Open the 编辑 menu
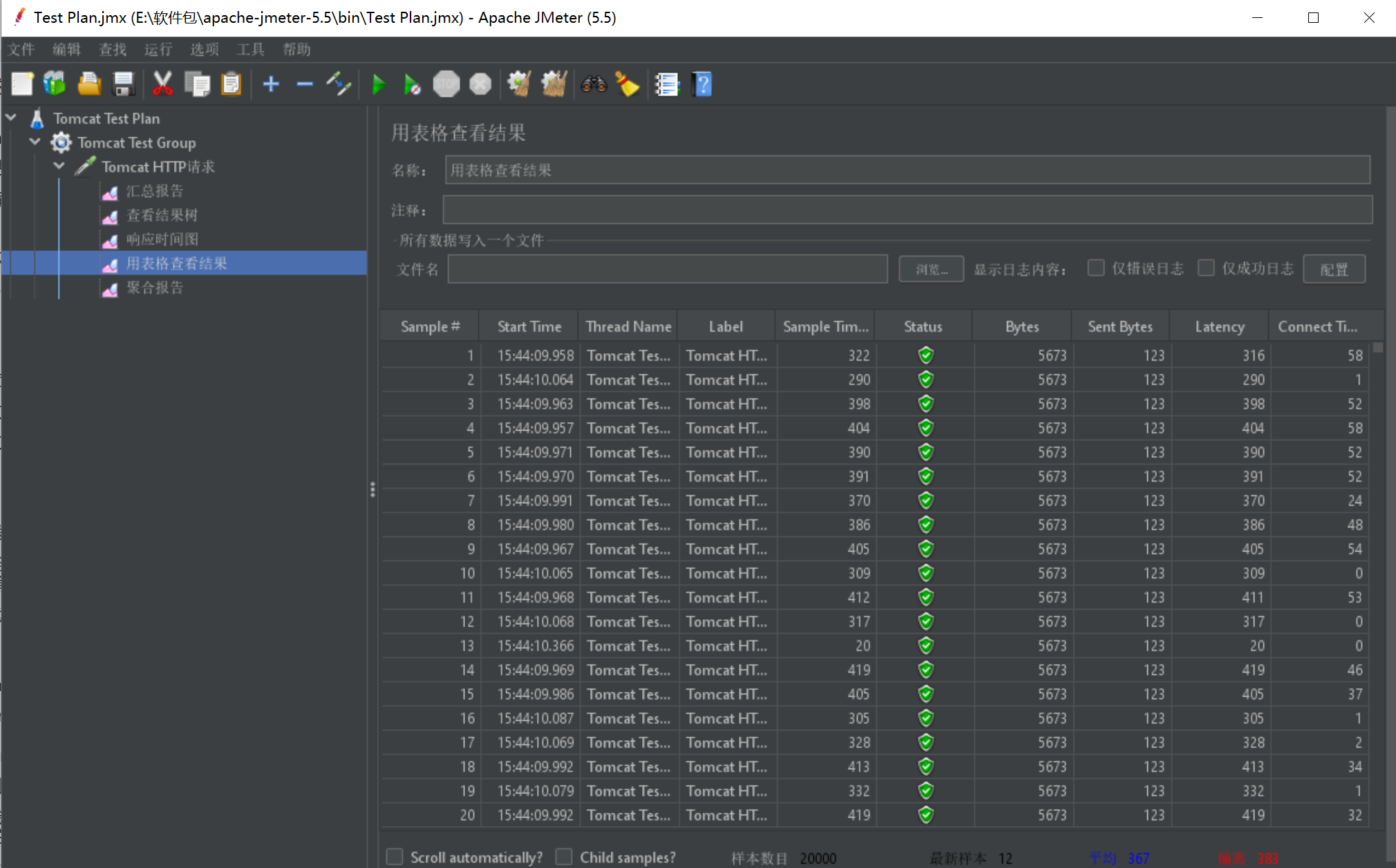The height and width of the screenshot is (868, 1396). pos(67,49)
